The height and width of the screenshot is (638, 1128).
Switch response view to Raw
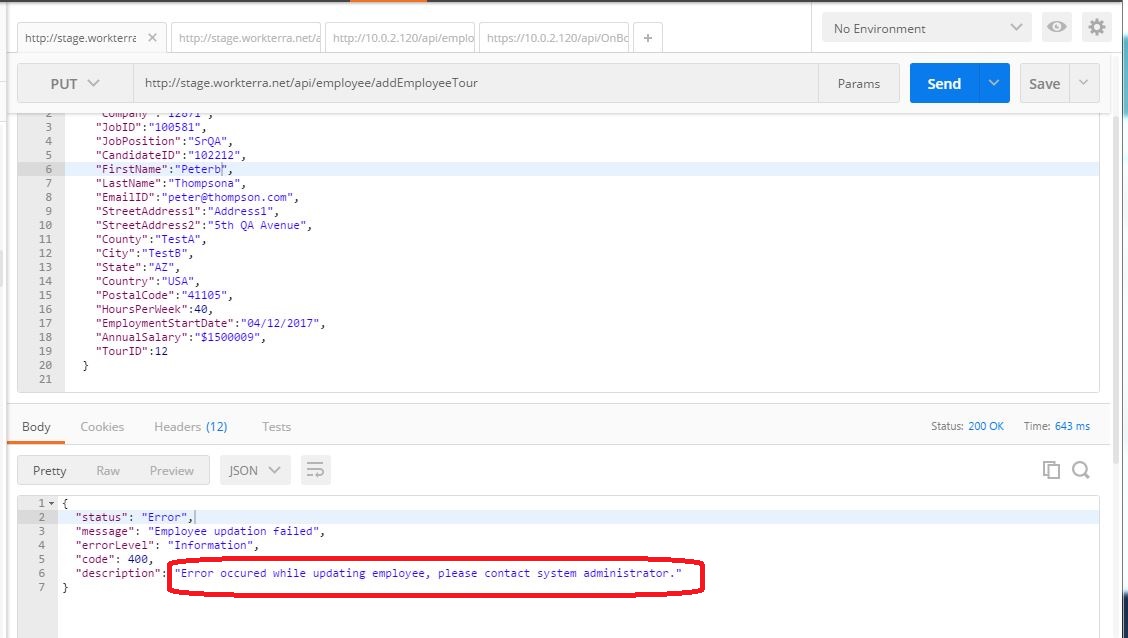(108, 470)
